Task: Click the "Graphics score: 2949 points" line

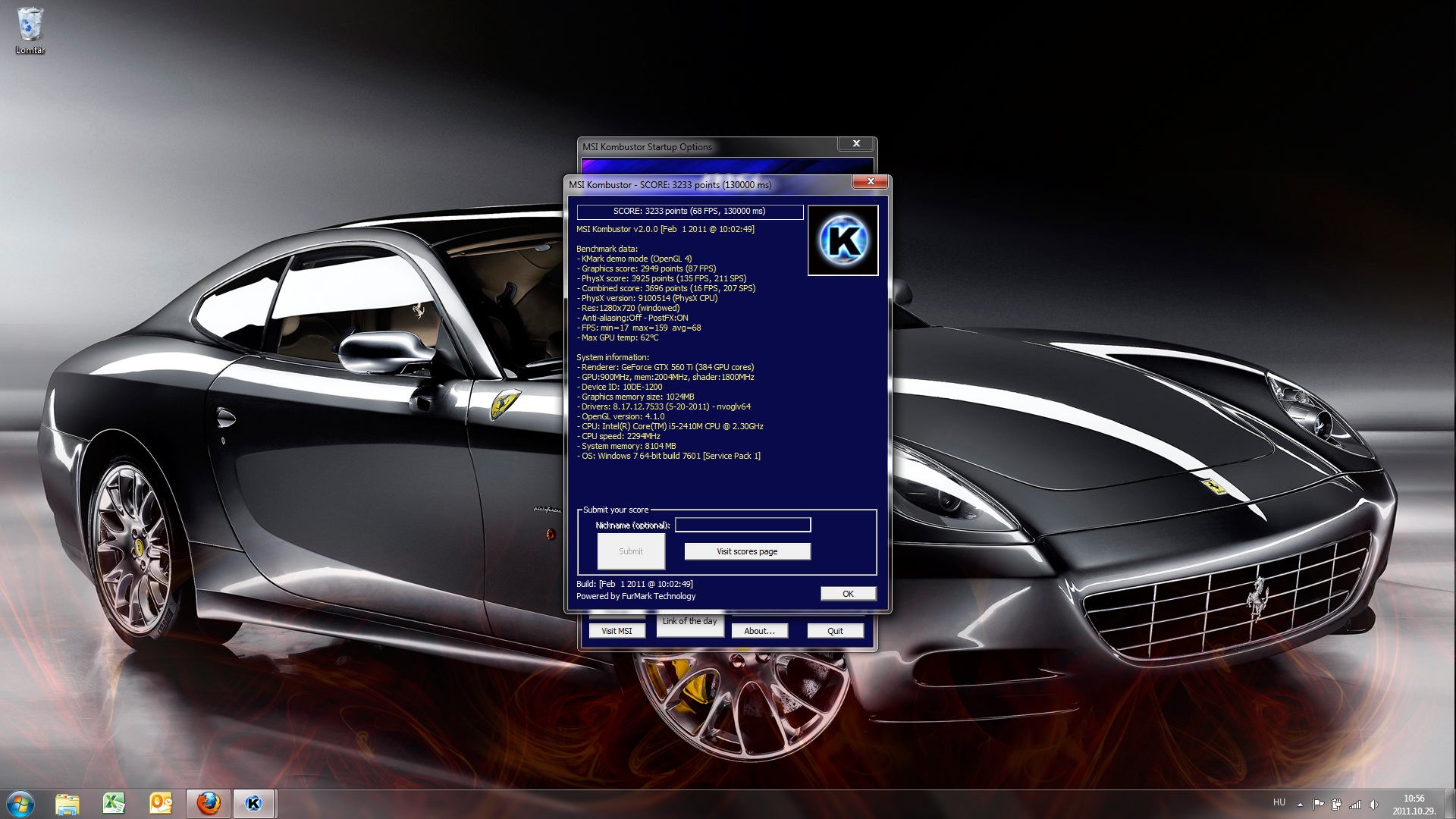Action: click(x=646, y=268)
